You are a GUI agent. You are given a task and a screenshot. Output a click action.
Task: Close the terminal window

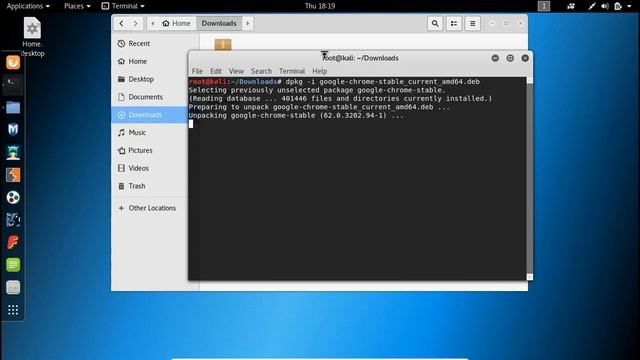pos(525,58)
